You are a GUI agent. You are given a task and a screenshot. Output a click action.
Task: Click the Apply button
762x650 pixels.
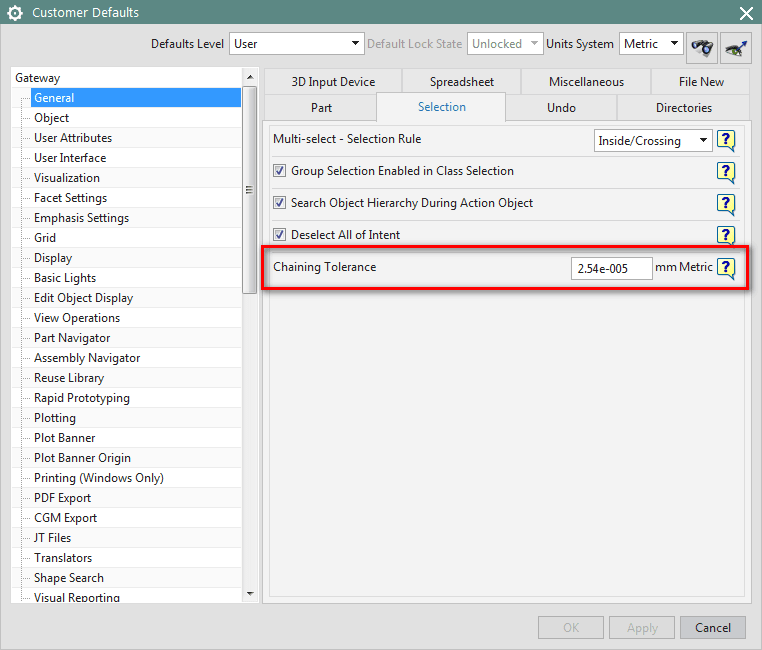[x=641, y=628]
